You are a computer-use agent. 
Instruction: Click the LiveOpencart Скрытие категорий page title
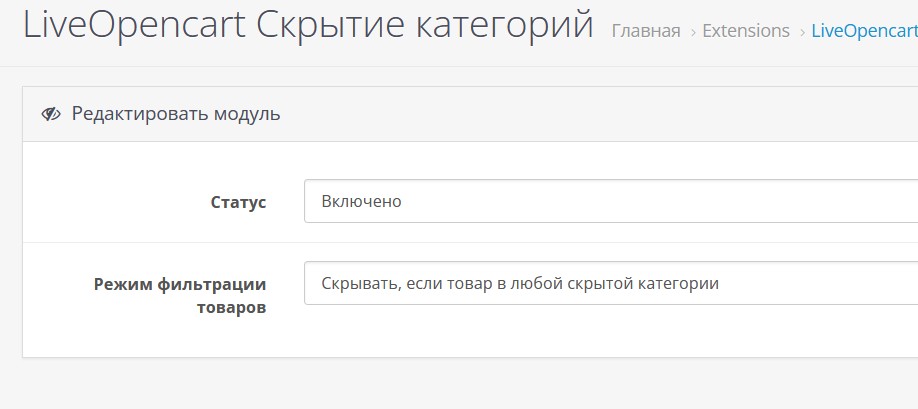pos(308,25)
